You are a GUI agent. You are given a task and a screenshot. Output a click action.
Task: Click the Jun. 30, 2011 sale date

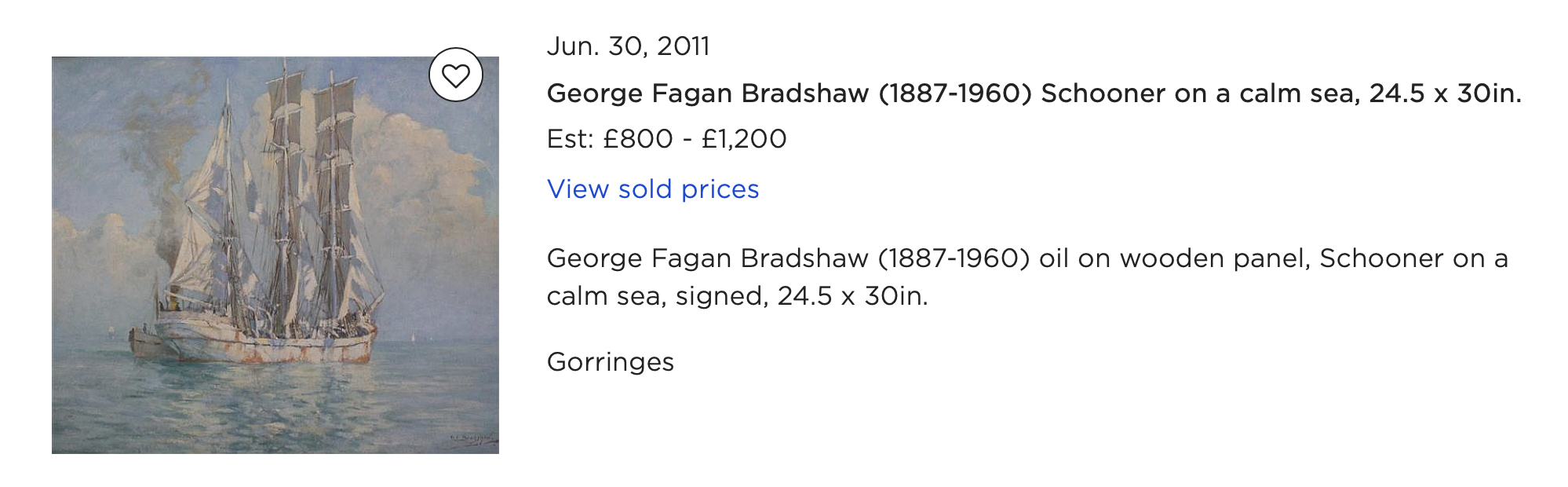[628, 46]
